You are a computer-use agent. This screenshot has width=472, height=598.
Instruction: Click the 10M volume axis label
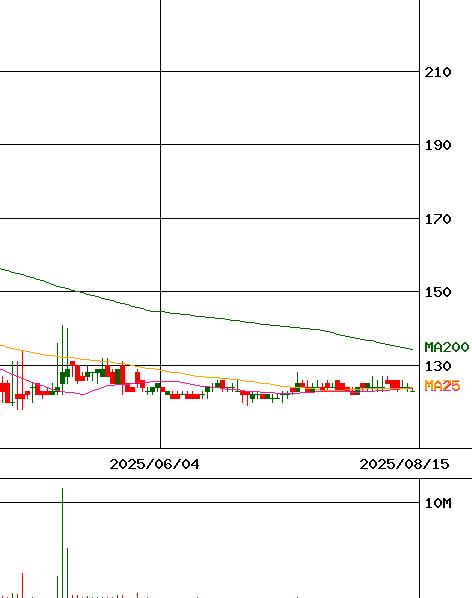point(438,503)
